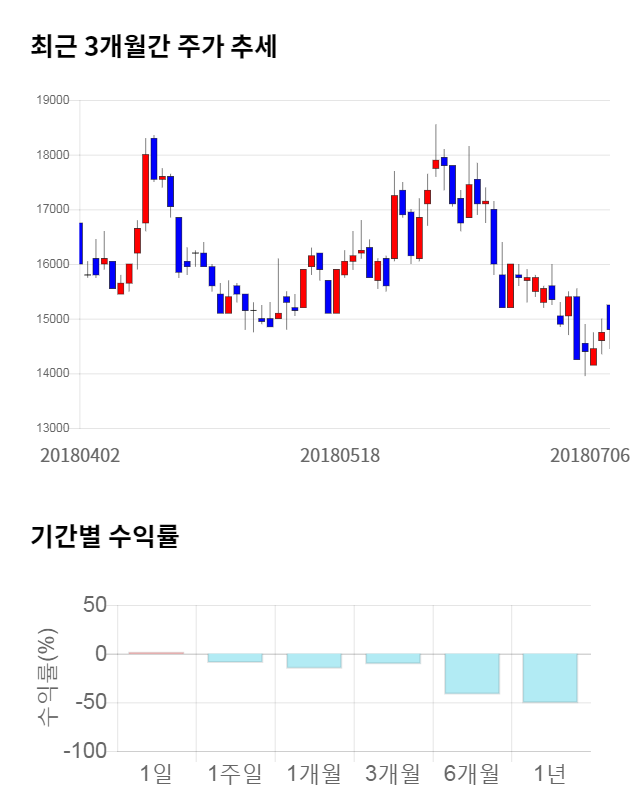This screenshot has width=640, height=810.
Task: Click the 16000 price axis label
Action: (x=54, y=264)
